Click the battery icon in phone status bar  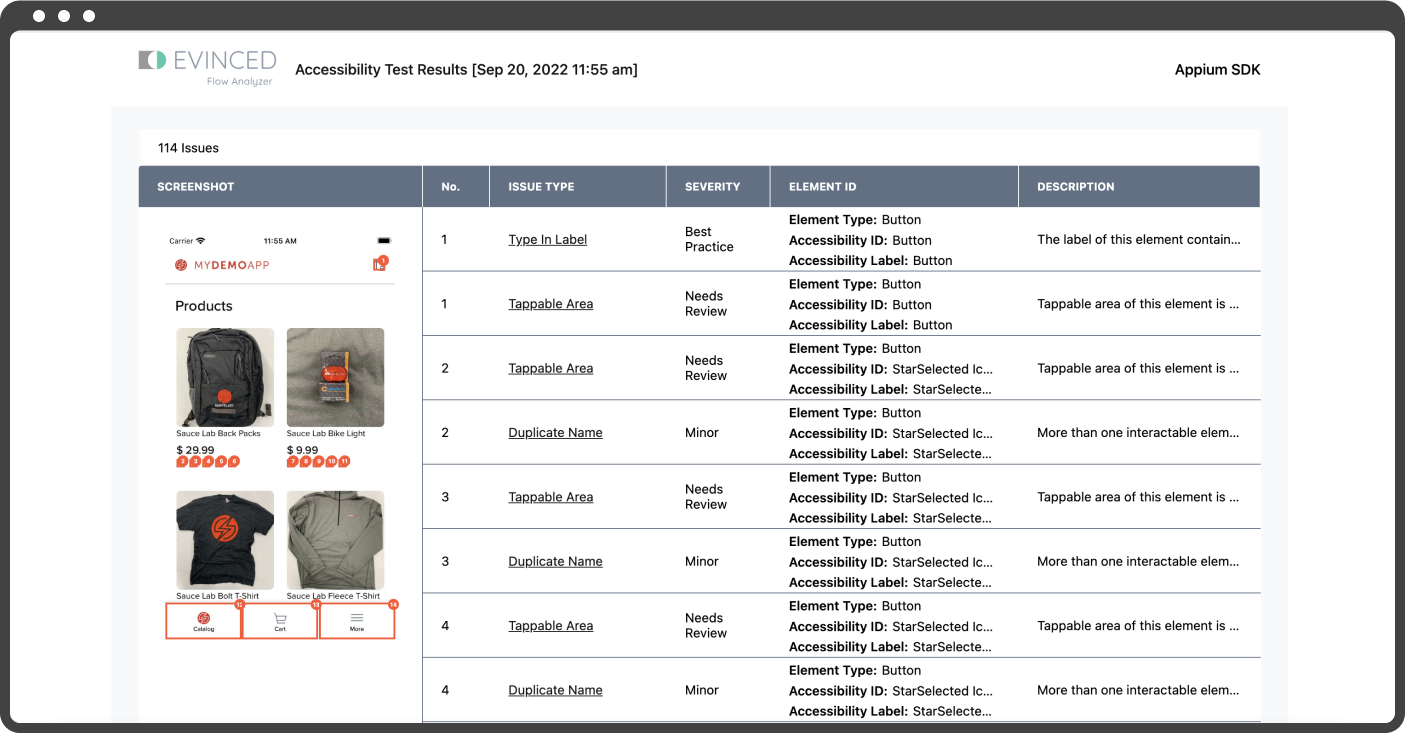384,241
